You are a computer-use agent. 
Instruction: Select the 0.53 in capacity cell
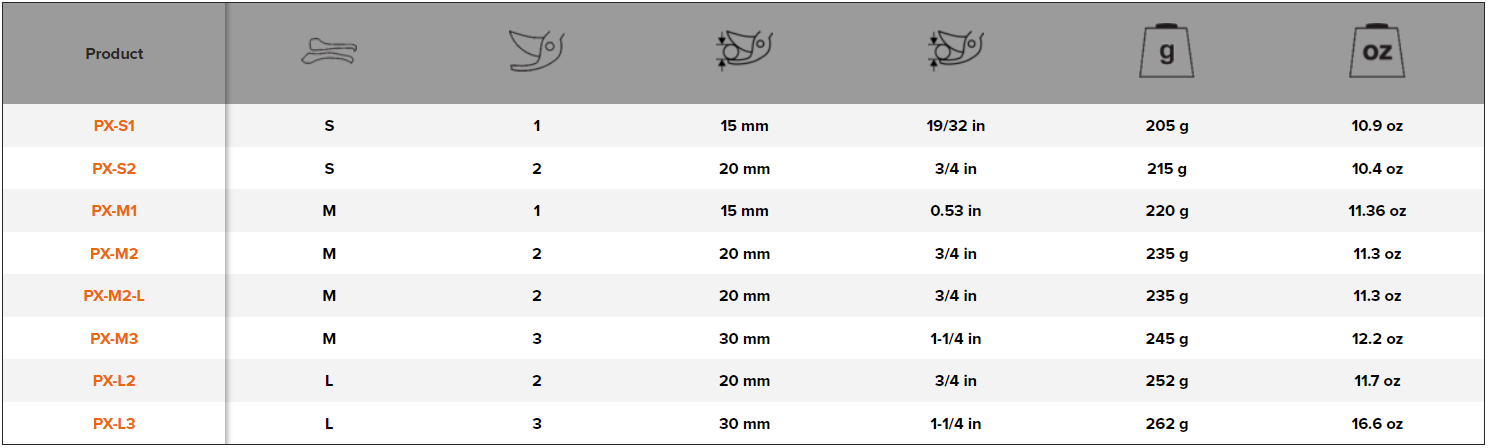(956, 211)
